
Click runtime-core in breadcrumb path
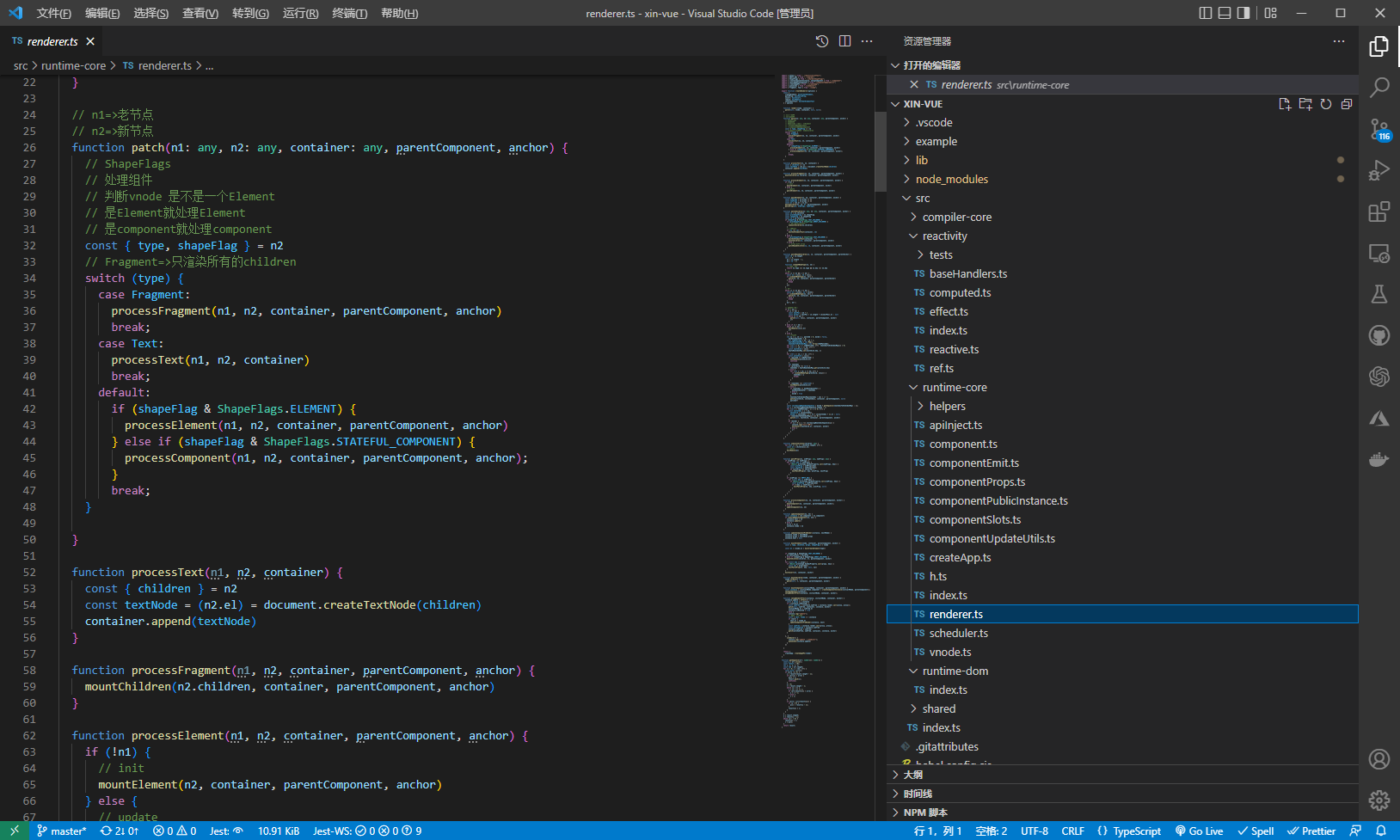(73, 65)
